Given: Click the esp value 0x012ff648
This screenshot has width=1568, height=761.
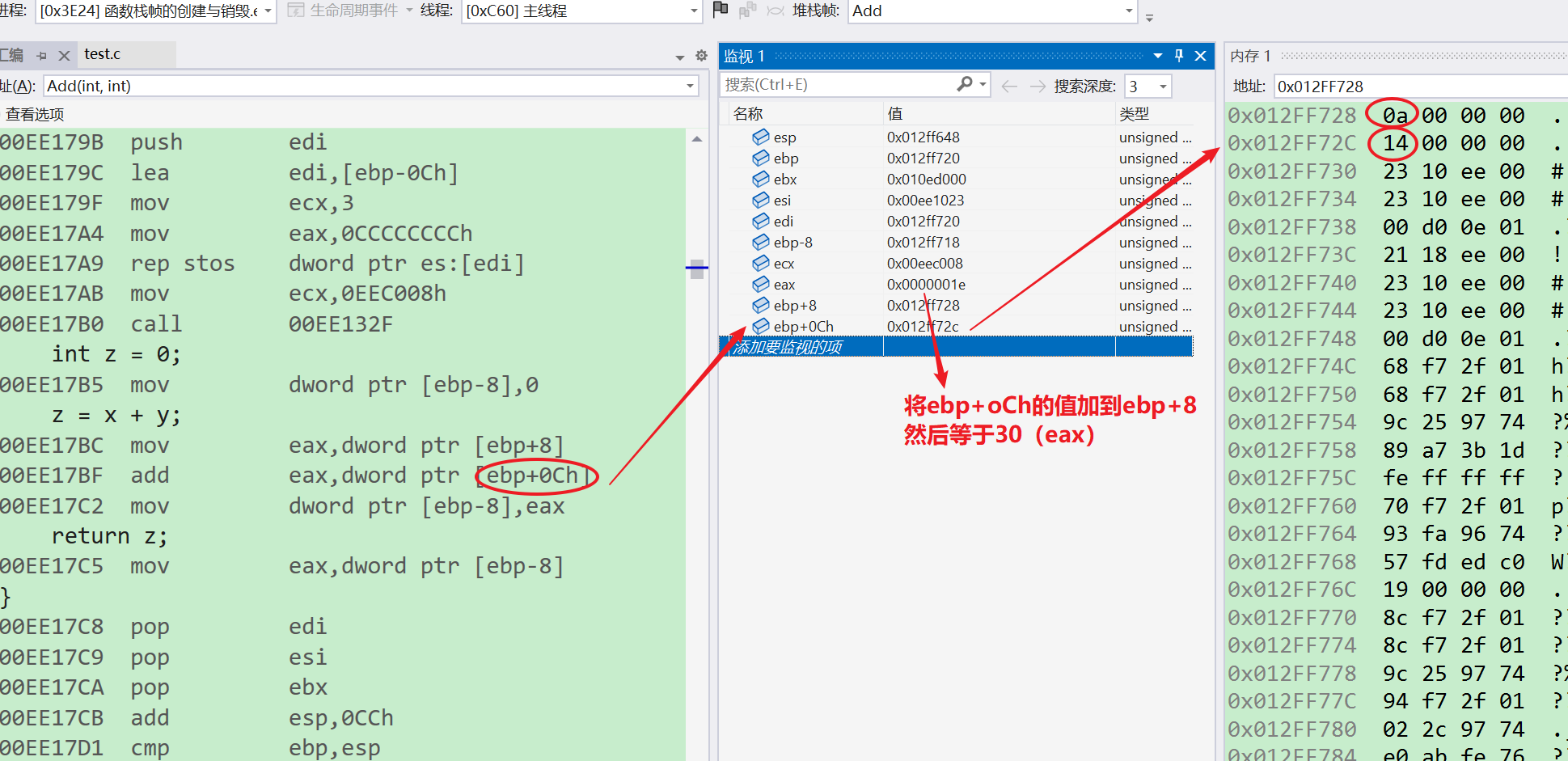Looking at the screenshot, I should (x=923, y=137).
